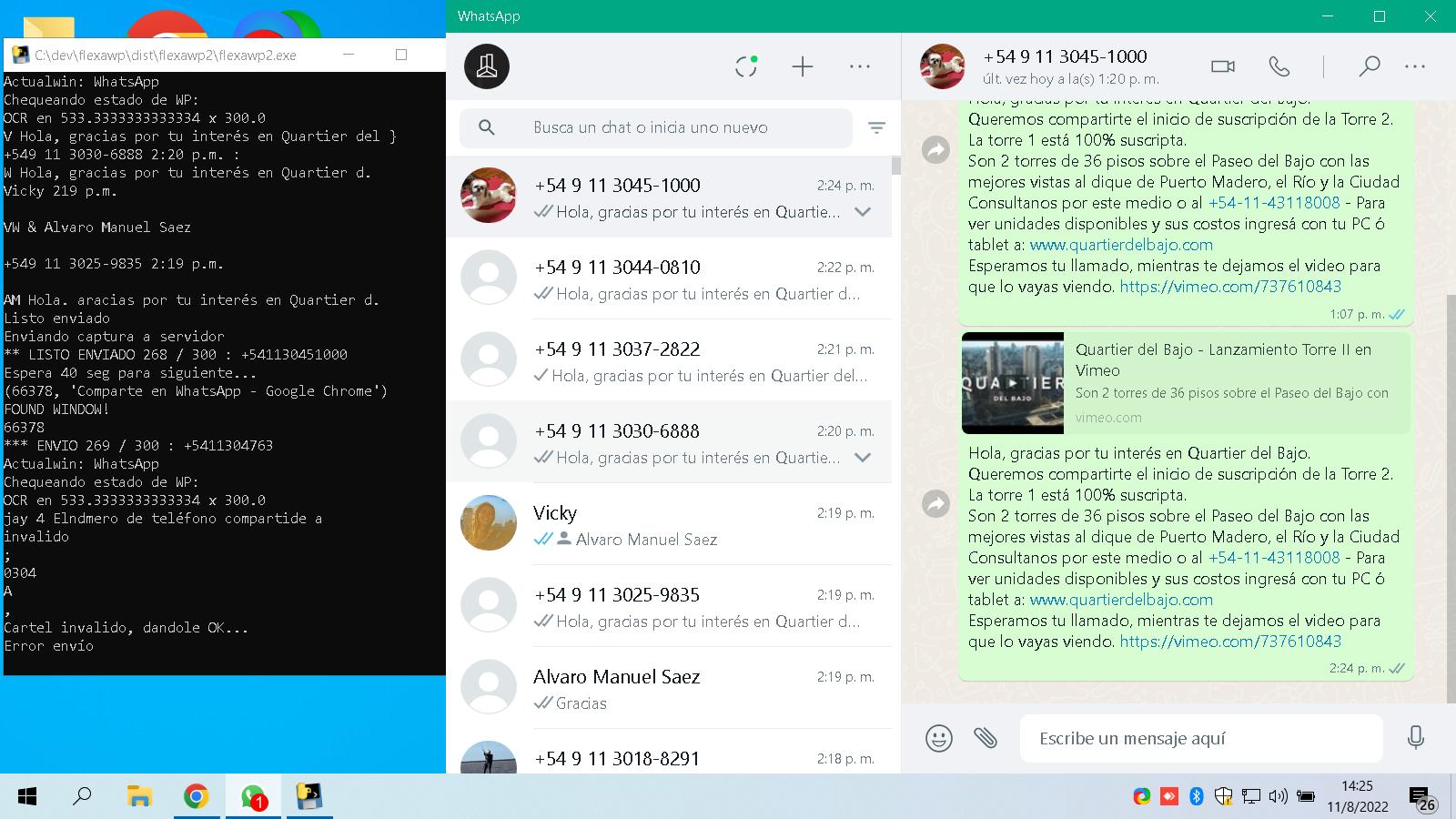Open Quartier del Bajo Vimeo link card title

pos(1223,359)
